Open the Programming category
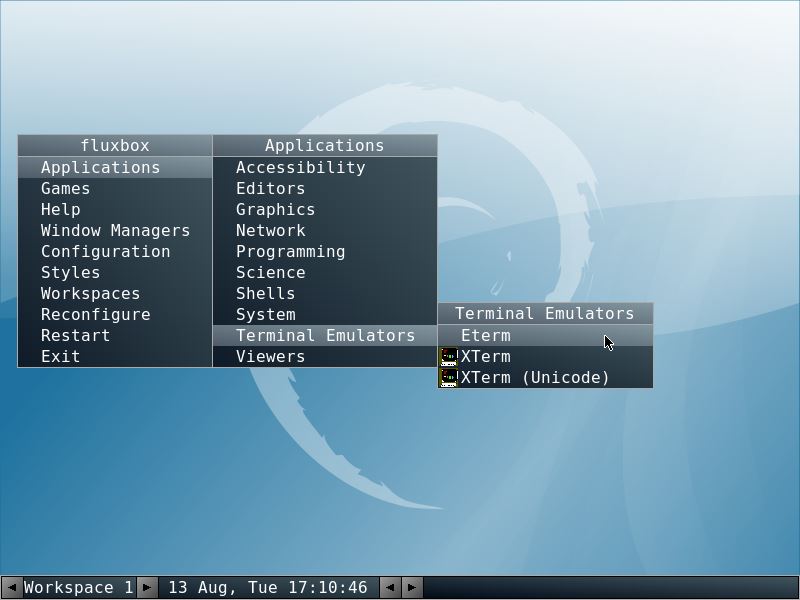The width and height of the screenshot is (800, 600). point(324,252)
